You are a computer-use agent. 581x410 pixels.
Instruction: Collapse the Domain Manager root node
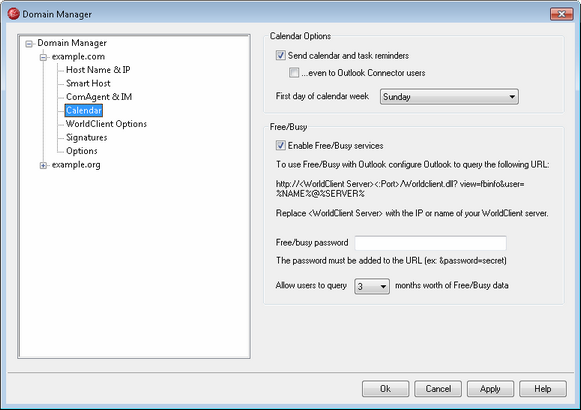[29, 44]
